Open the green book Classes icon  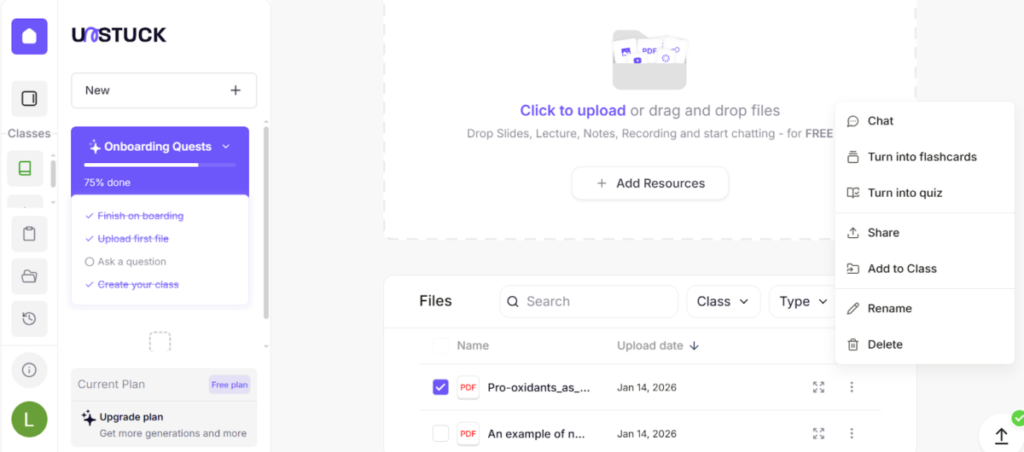point(25,168)
